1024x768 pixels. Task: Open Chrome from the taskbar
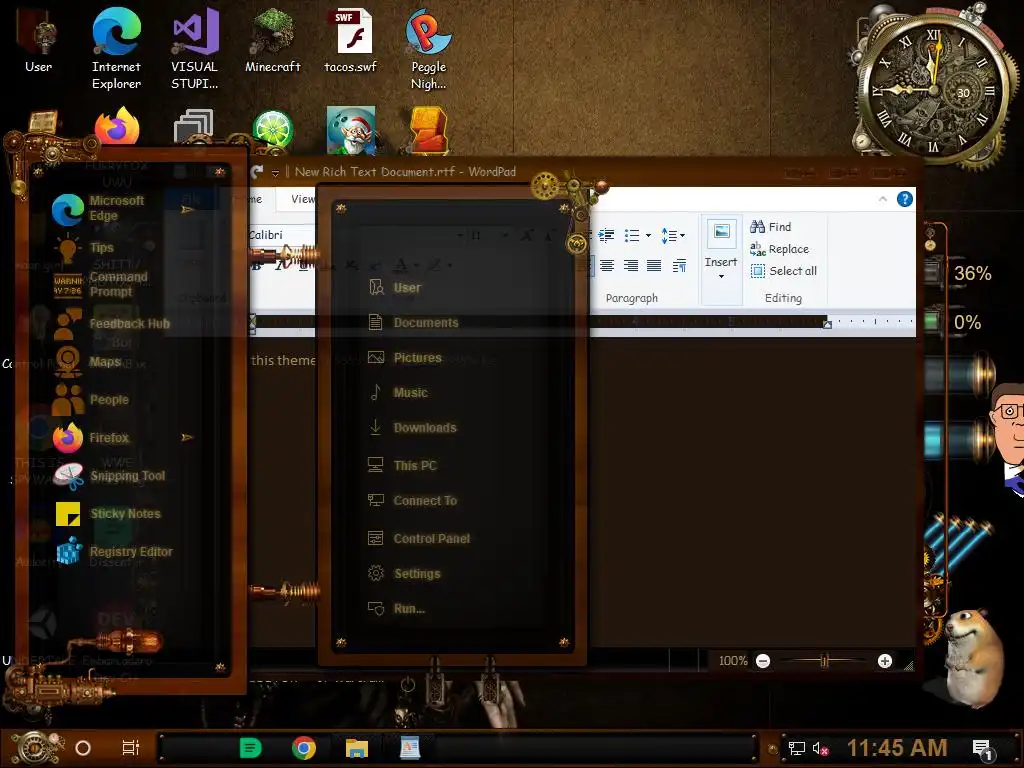coord(304,748)
